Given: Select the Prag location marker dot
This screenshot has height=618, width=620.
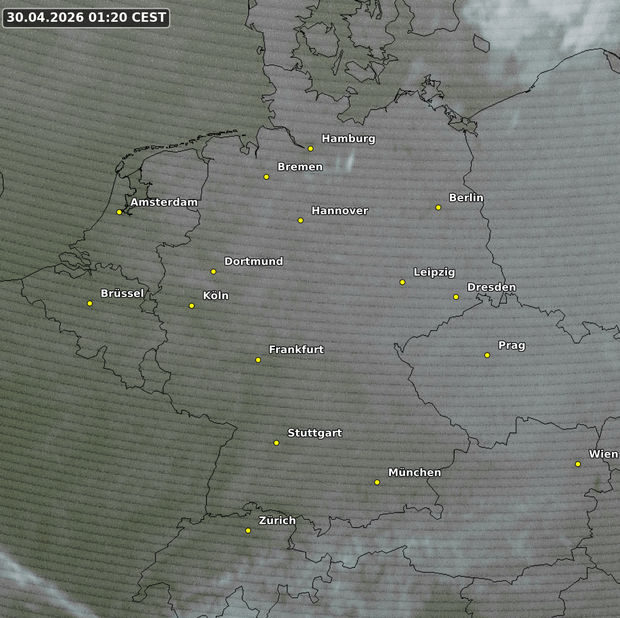Looking at the screenshot, I should 487,355.
